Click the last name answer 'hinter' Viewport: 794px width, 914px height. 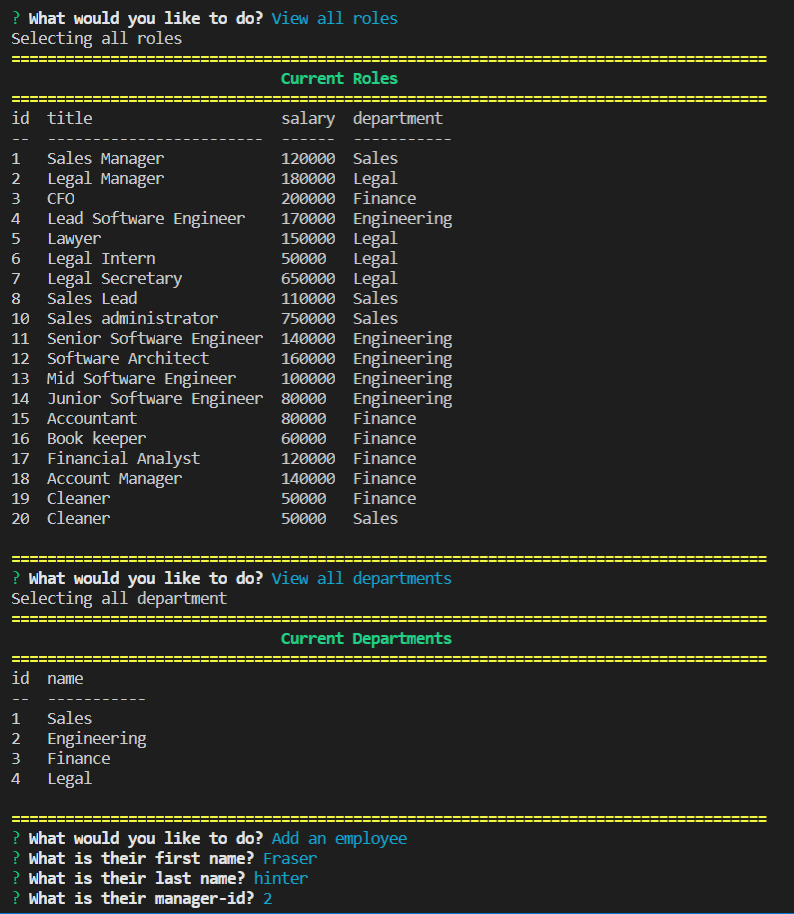pos(281,878)
